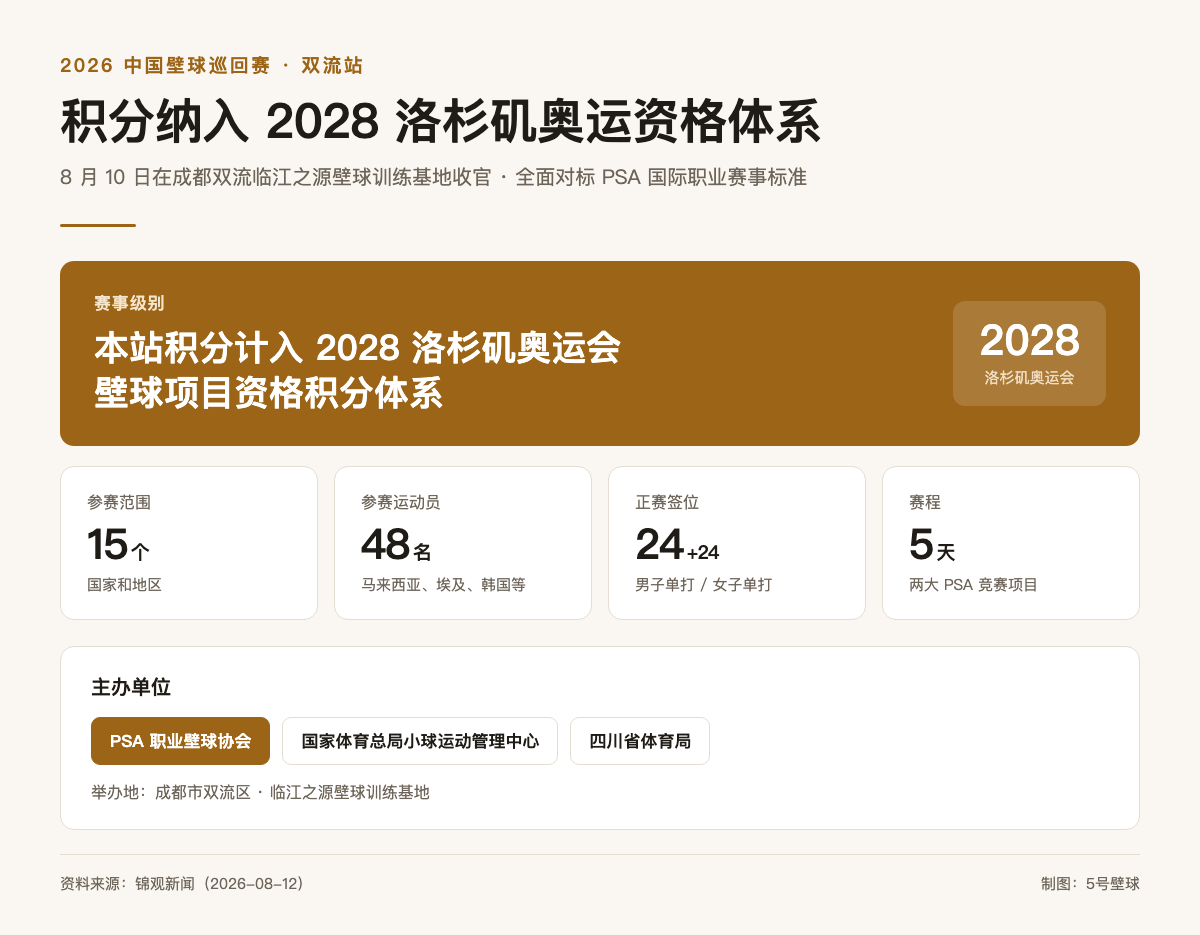
Task: Click the 主办单位 section heading
Action: [131, 687]
